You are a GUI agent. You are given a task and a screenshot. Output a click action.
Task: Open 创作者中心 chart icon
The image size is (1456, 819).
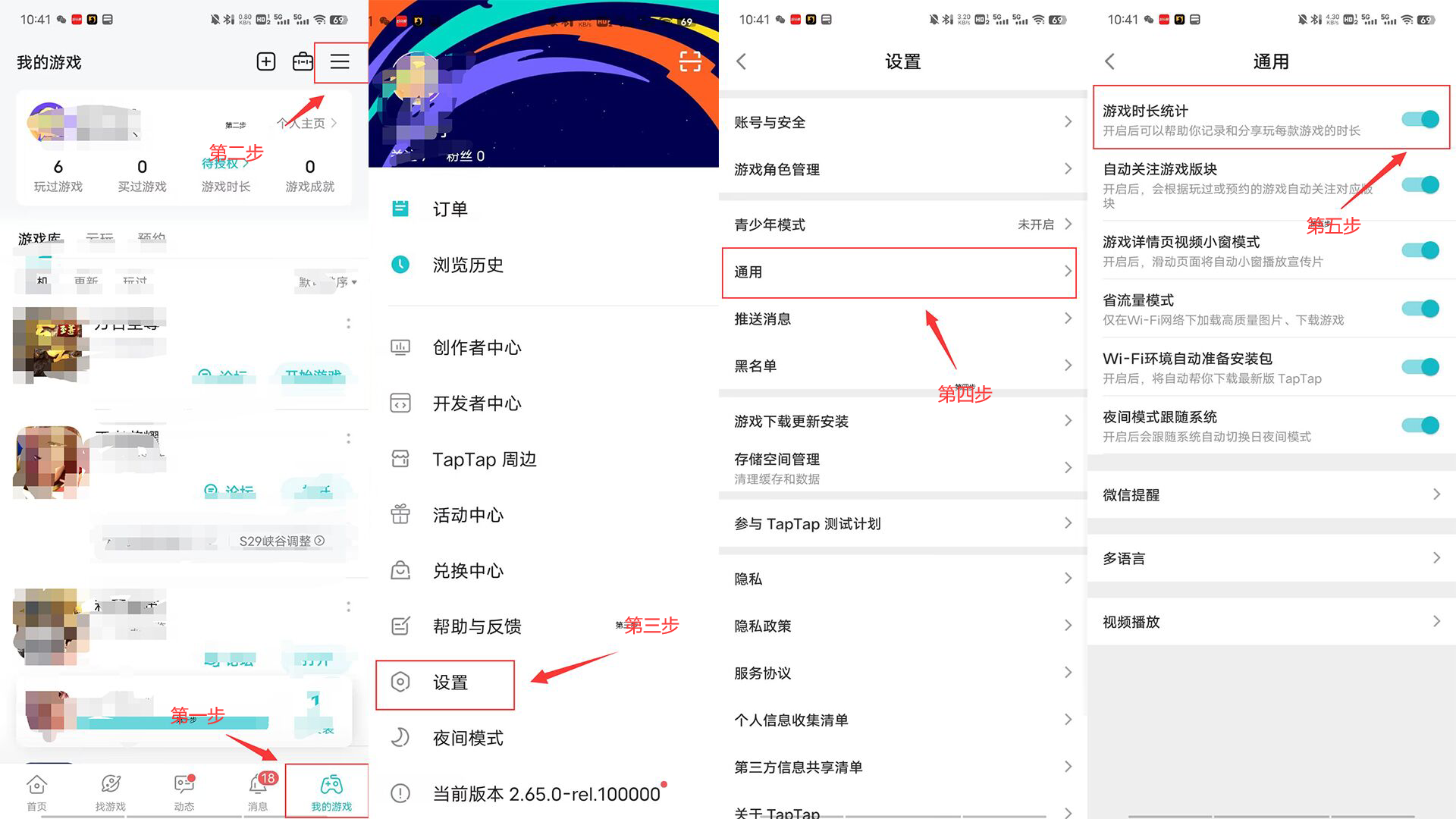pyautogui.click(x=400, y=347)
